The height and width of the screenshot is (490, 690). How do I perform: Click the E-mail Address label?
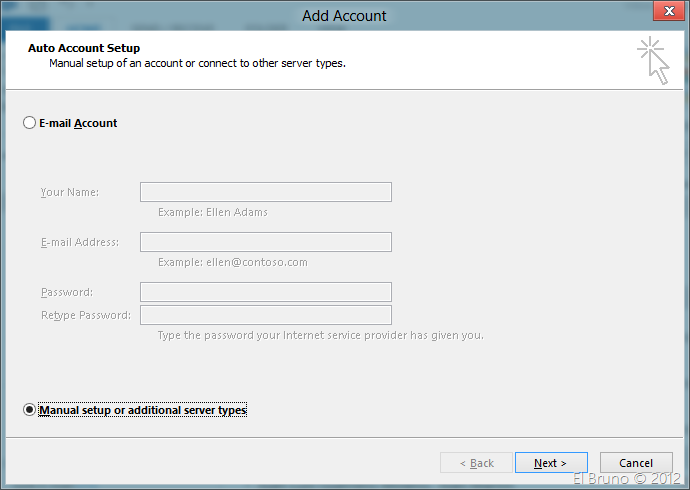click(x=79, y=242)
